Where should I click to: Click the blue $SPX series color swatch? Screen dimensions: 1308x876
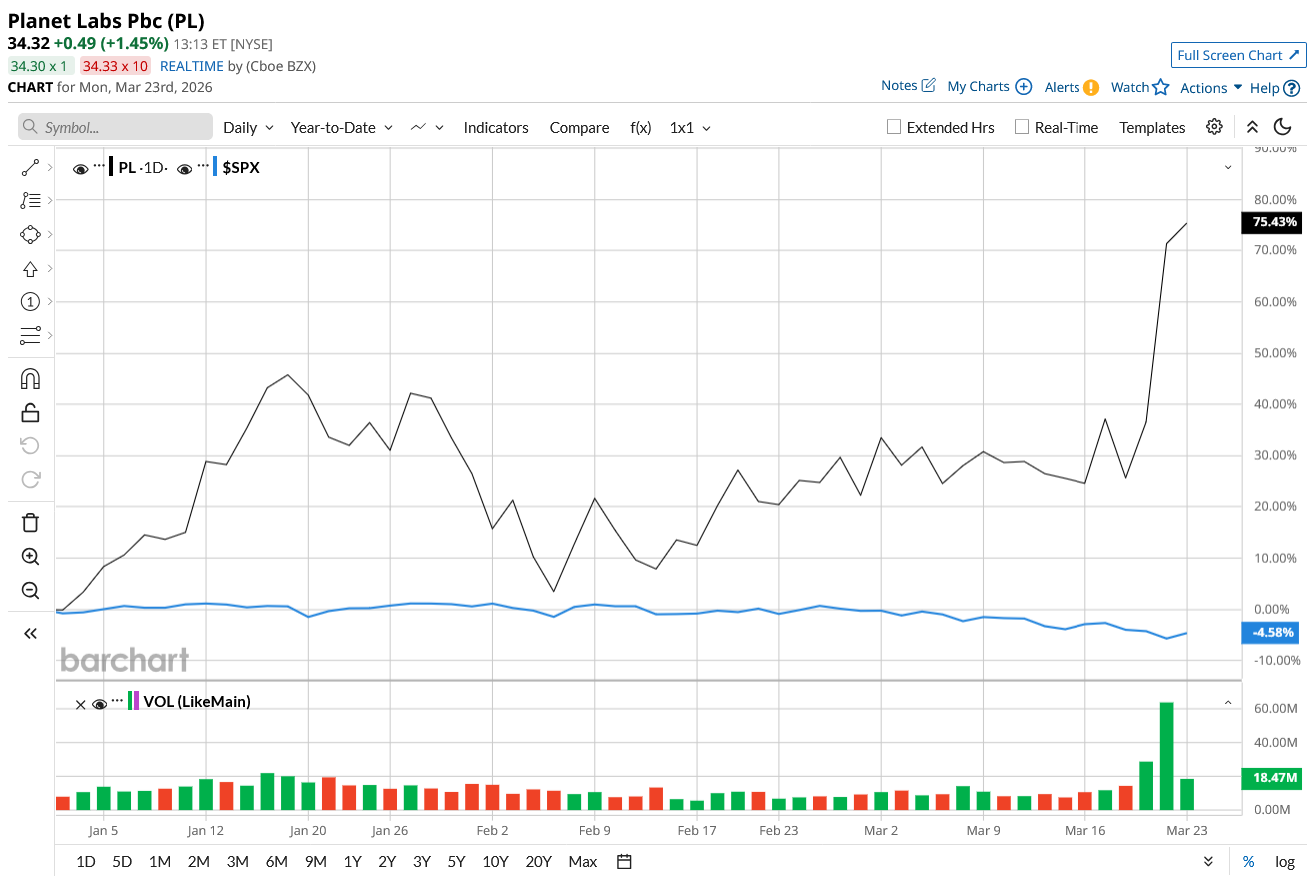(x=215, y=167)
